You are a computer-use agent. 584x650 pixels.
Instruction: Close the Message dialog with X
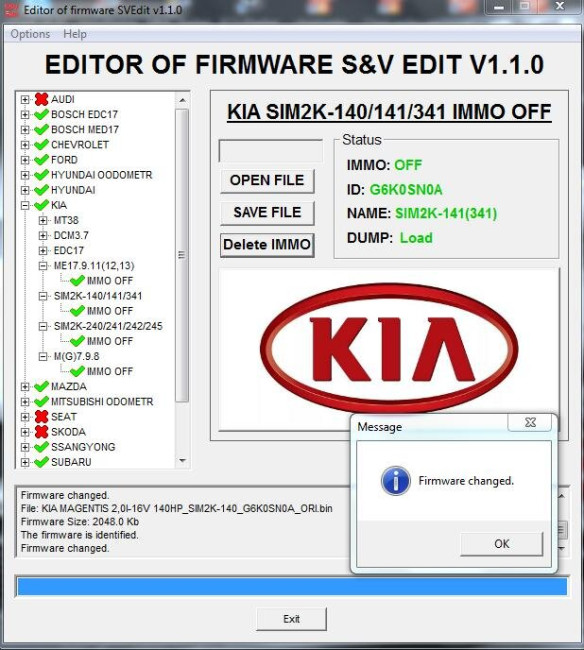click(530, 422)
